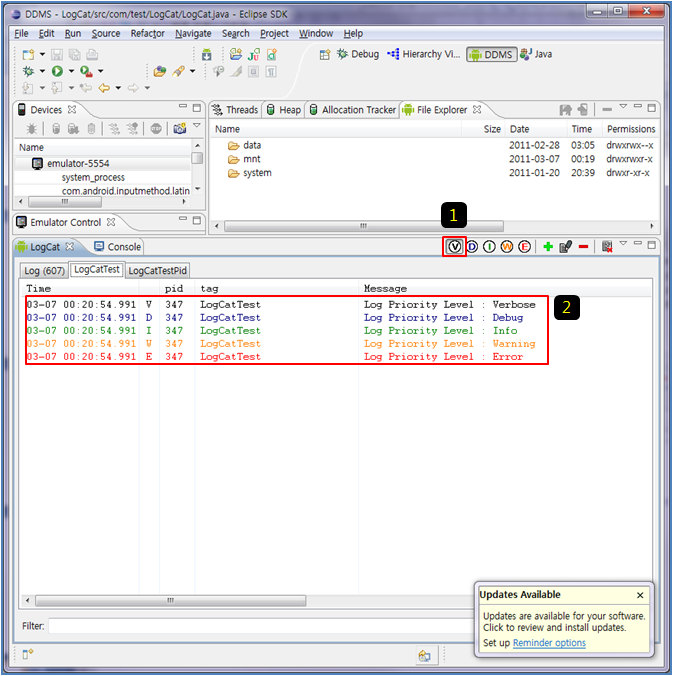The height and width of the screenshot is (676, 673).
Task: Close the Updates Available popup
Action: point(640,595)
